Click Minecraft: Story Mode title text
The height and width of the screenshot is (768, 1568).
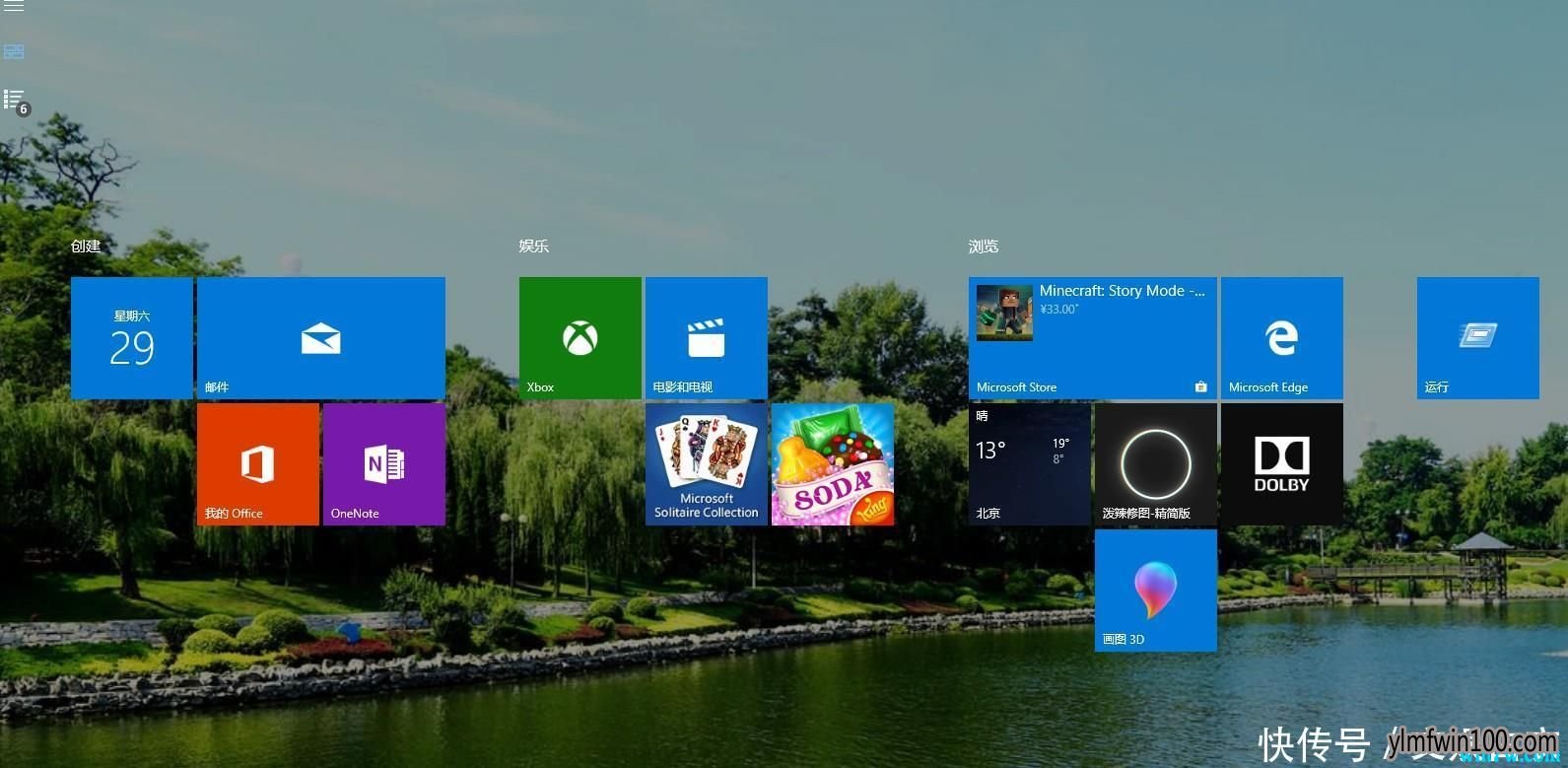tap(1123, 291)
